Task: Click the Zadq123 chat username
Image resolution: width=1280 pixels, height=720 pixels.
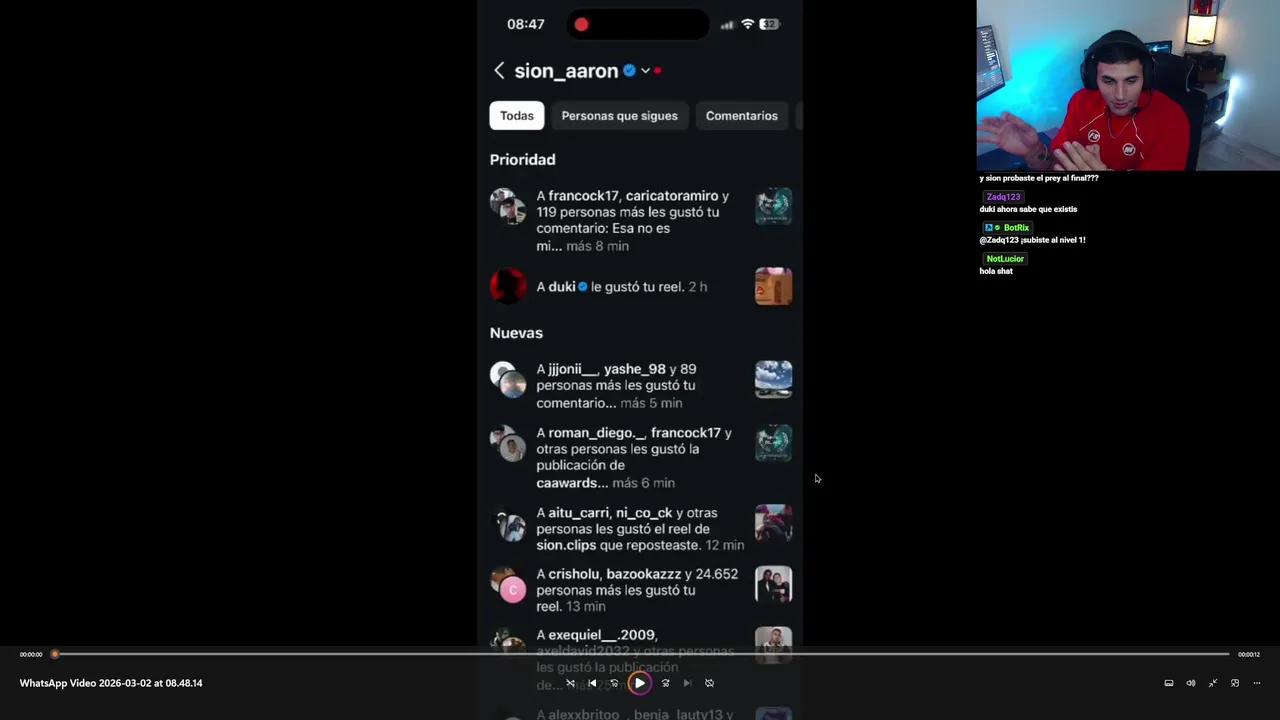Action: click(x=1003, y=197)
